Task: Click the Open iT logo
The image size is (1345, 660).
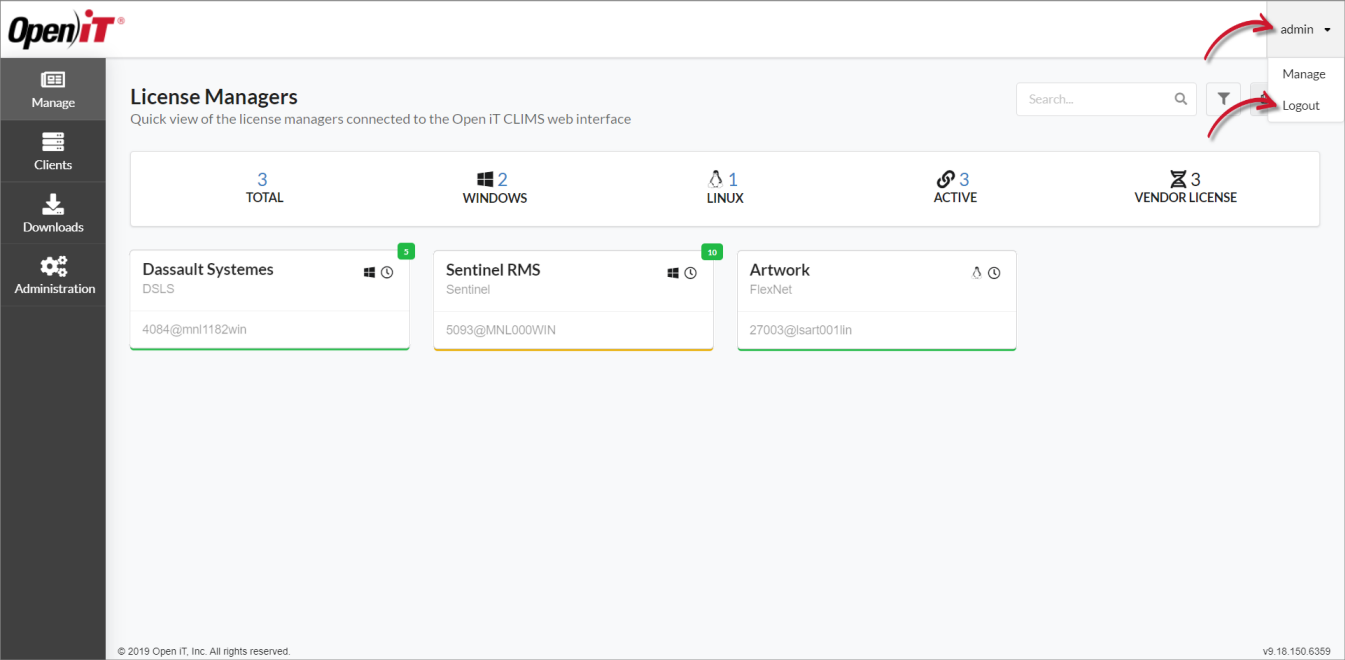Action: pos(66,30)
